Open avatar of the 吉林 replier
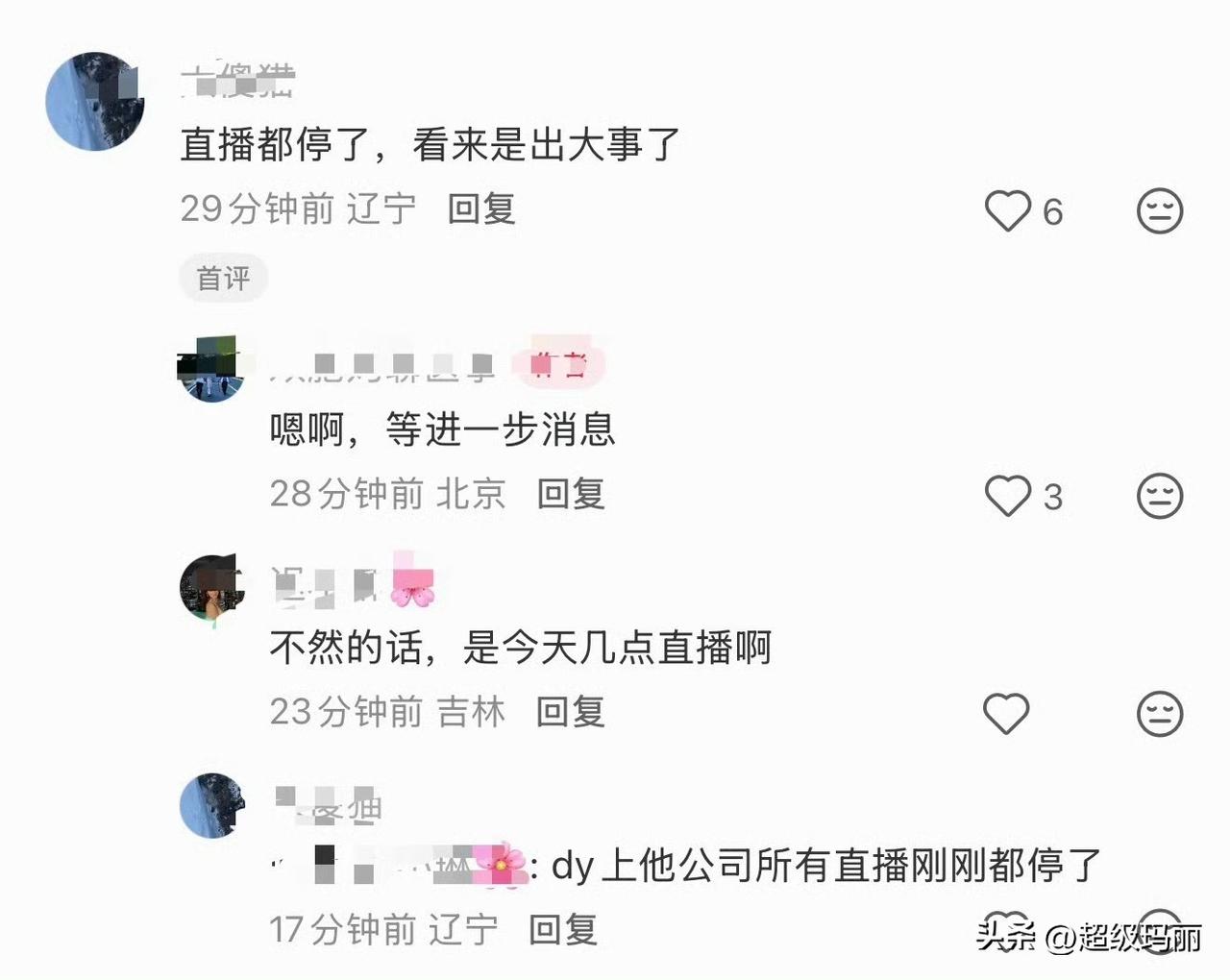Image resolution: width=1230 pixels, height=980 pixels. pos(211,587)
